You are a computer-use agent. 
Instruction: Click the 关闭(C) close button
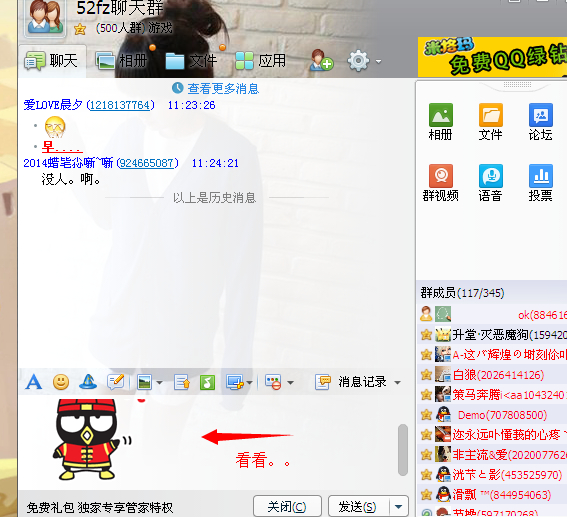point(287,507)
